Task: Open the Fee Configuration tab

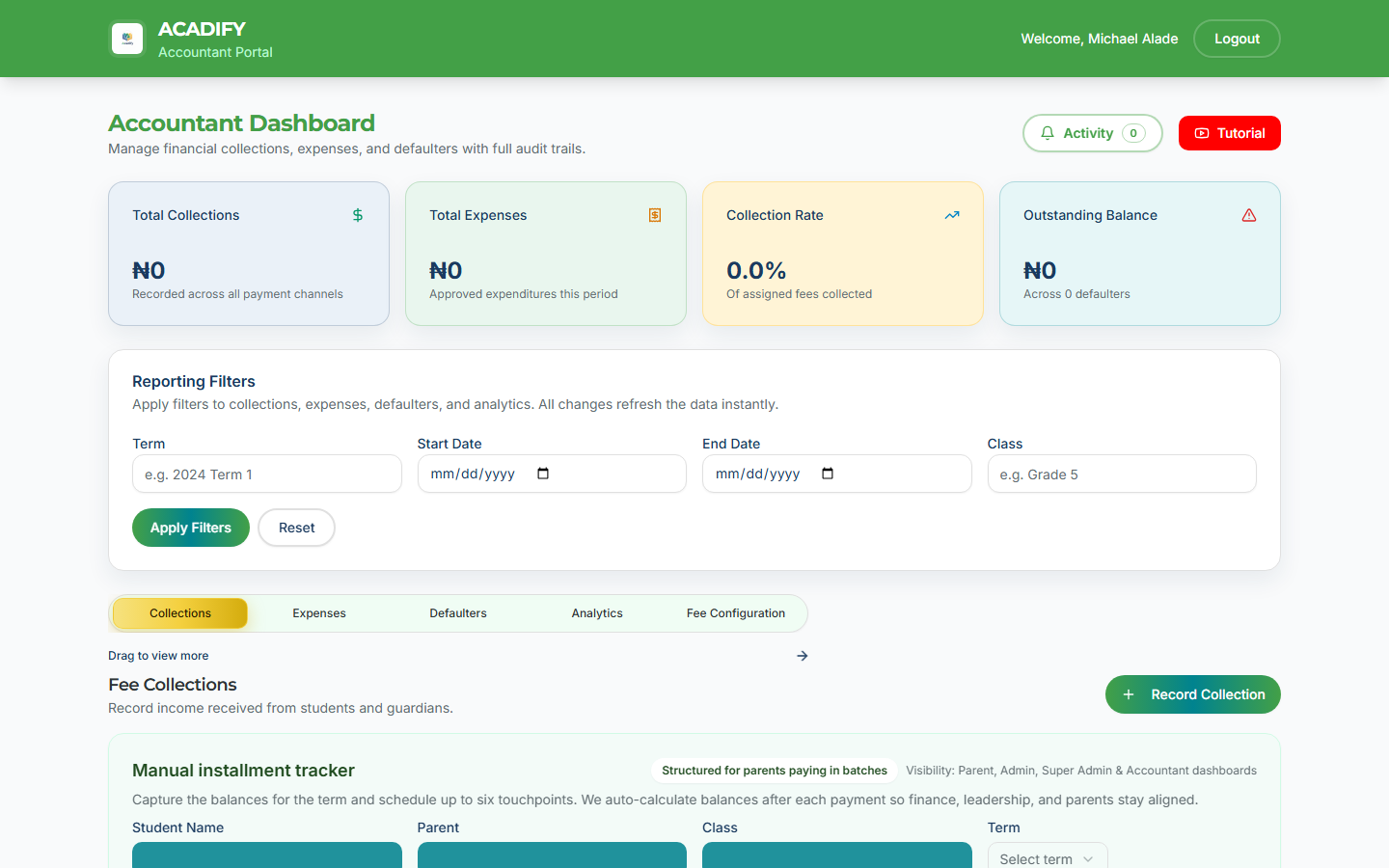Action: pyautogui.click(x=735, y=612)
